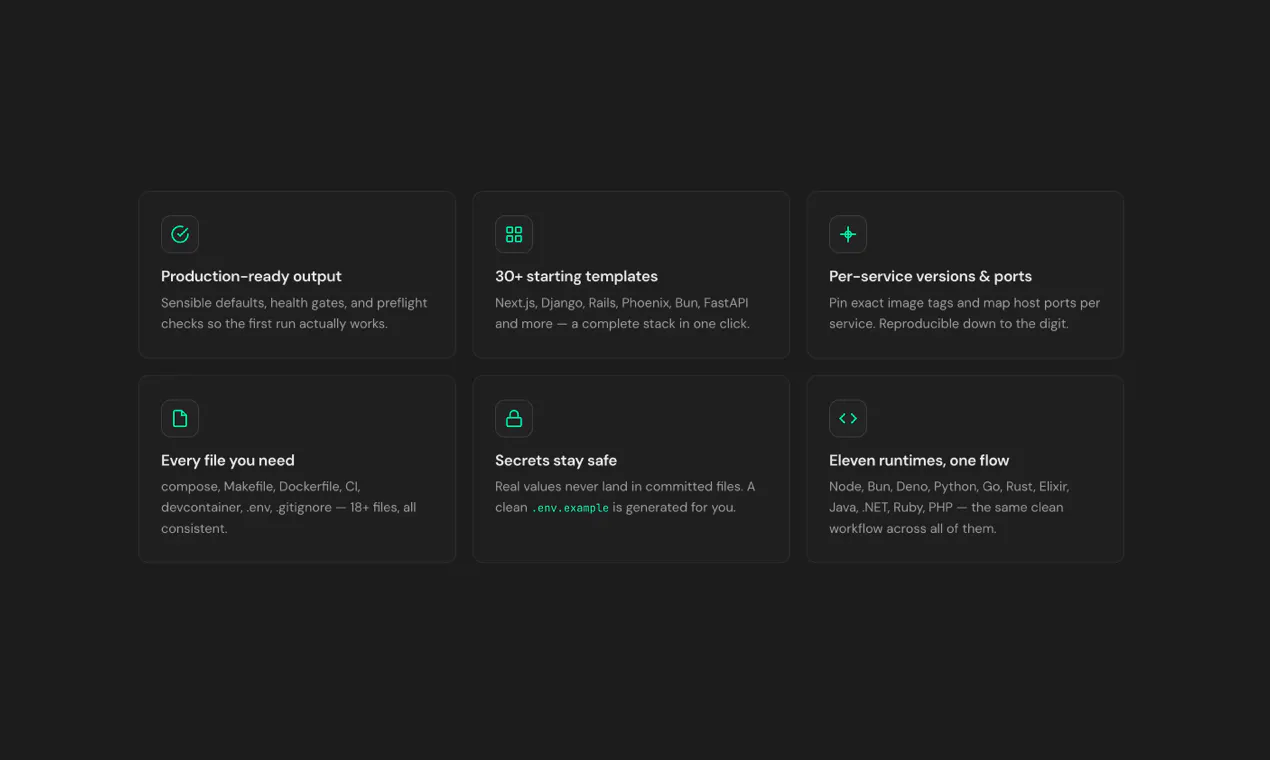1270x760 pixels.
Task: Select the Production-ready output heading
Action: [251, 276]
